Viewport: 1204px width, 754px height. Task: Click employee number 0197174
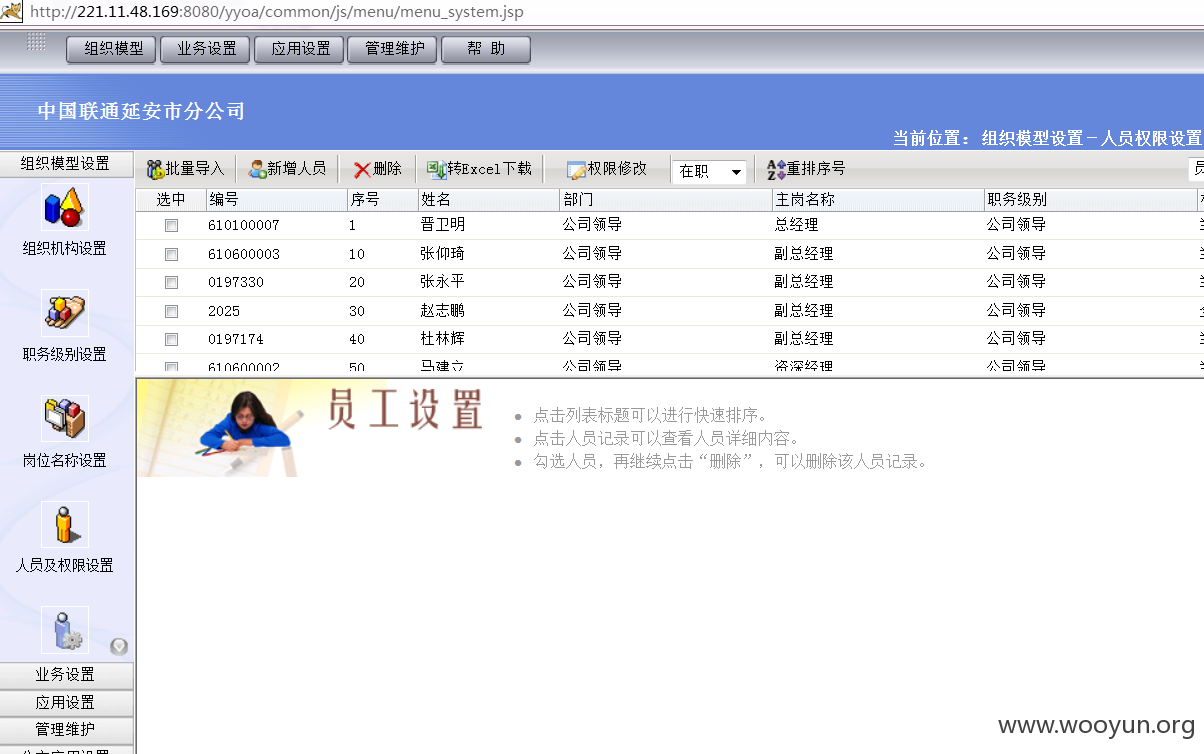[236, 339]
